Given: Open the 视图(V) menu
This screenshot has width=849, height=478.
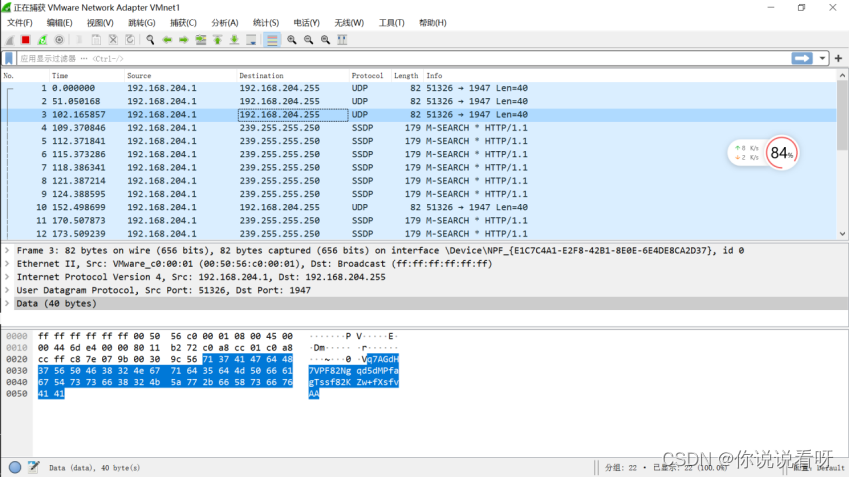Looking at the screenshot, I should click(x=100, y=23).
